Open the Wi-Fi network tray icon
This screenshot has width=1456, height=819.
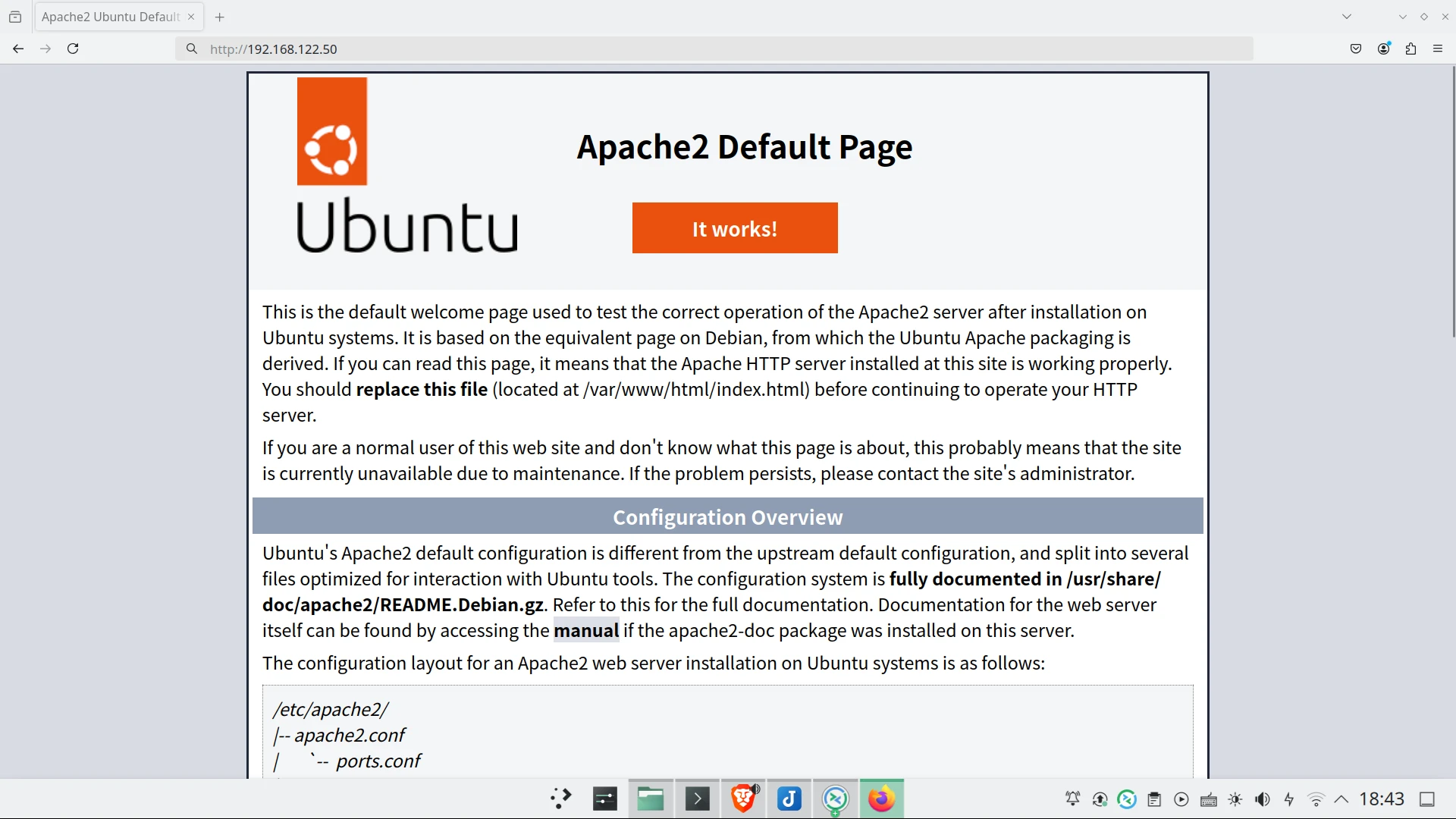1316,799
